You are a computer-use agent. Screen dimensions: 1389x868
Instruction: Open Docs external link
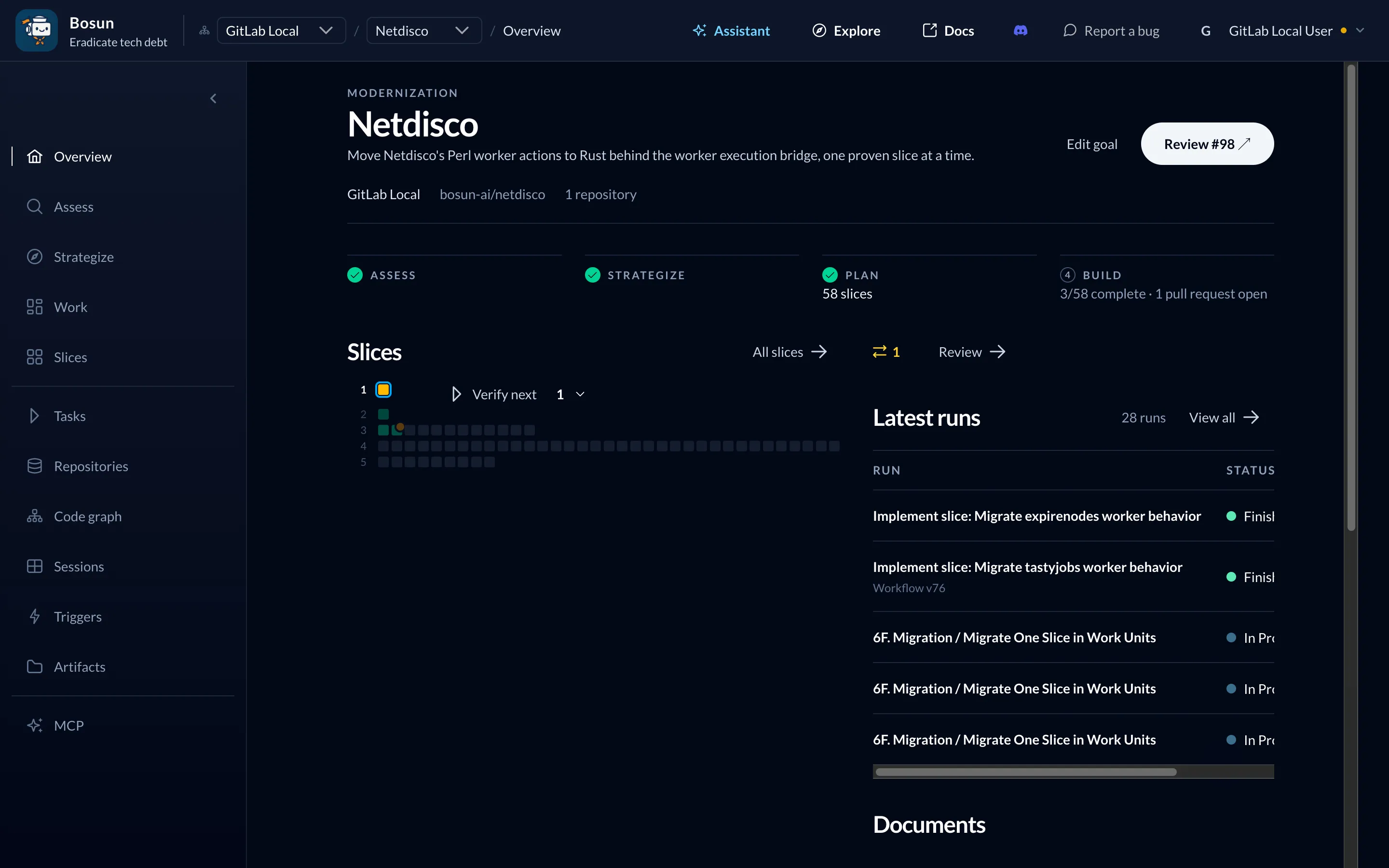pos(948,30)
